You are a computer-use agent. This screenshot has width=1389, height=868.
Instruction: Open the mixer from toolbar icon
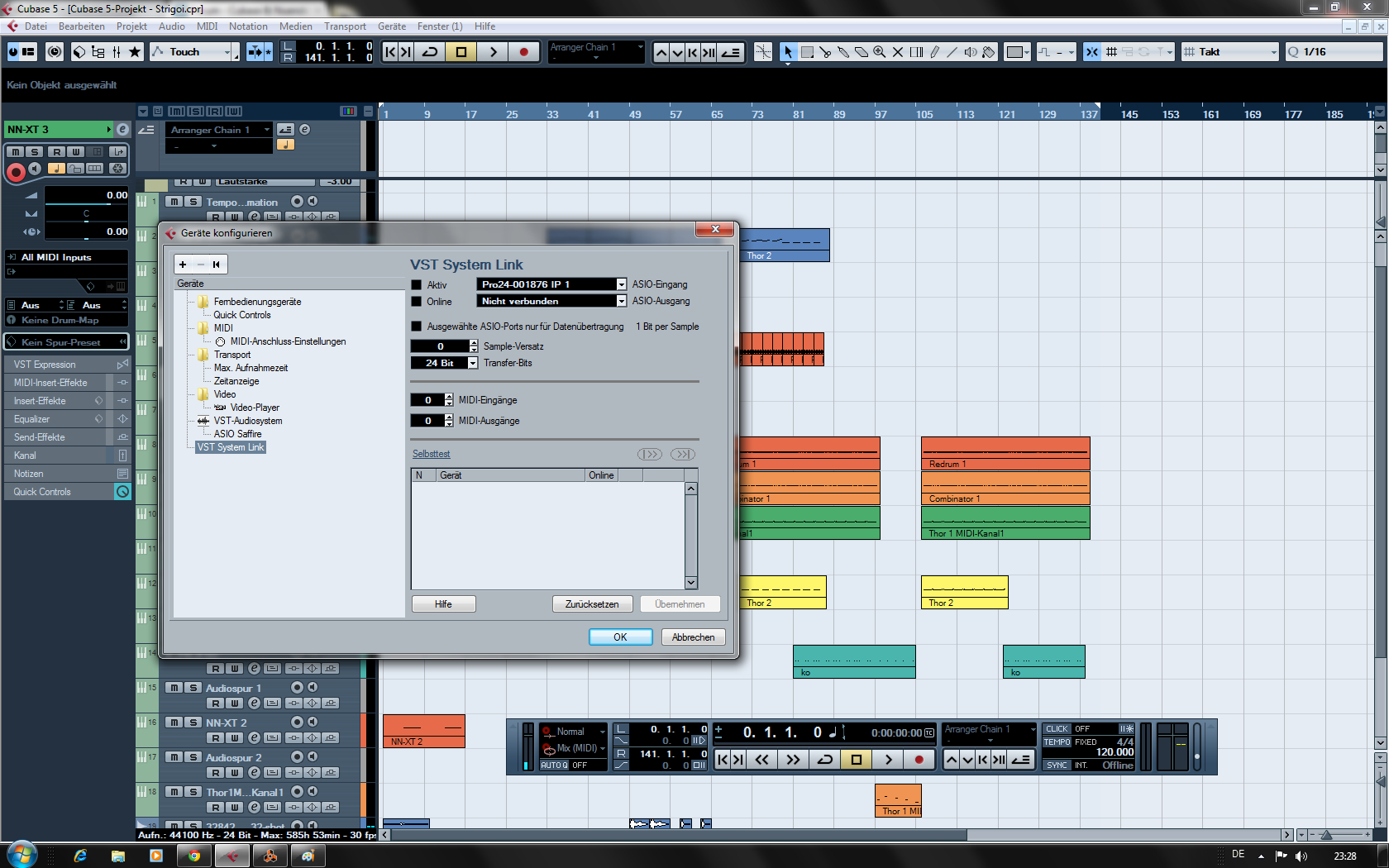click(x=116, y=52)
